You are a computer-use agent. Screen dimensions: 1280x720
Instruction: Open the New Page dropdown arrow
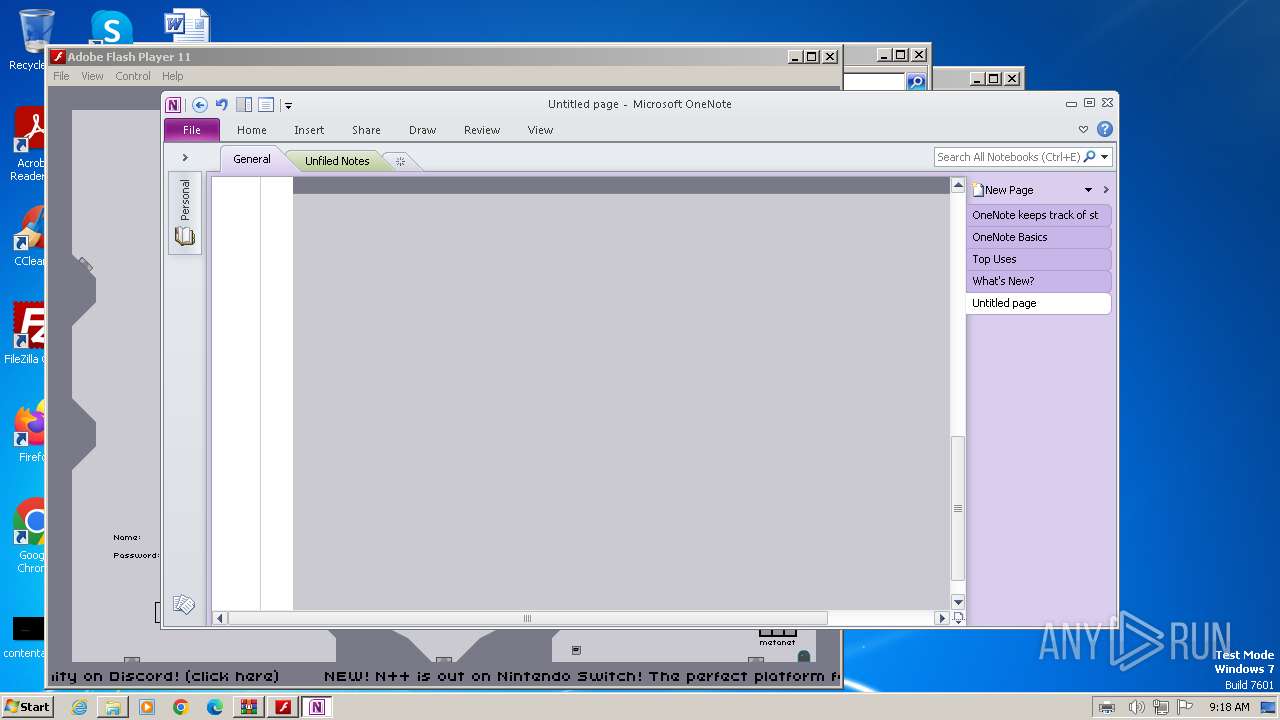pos(1088,190)
